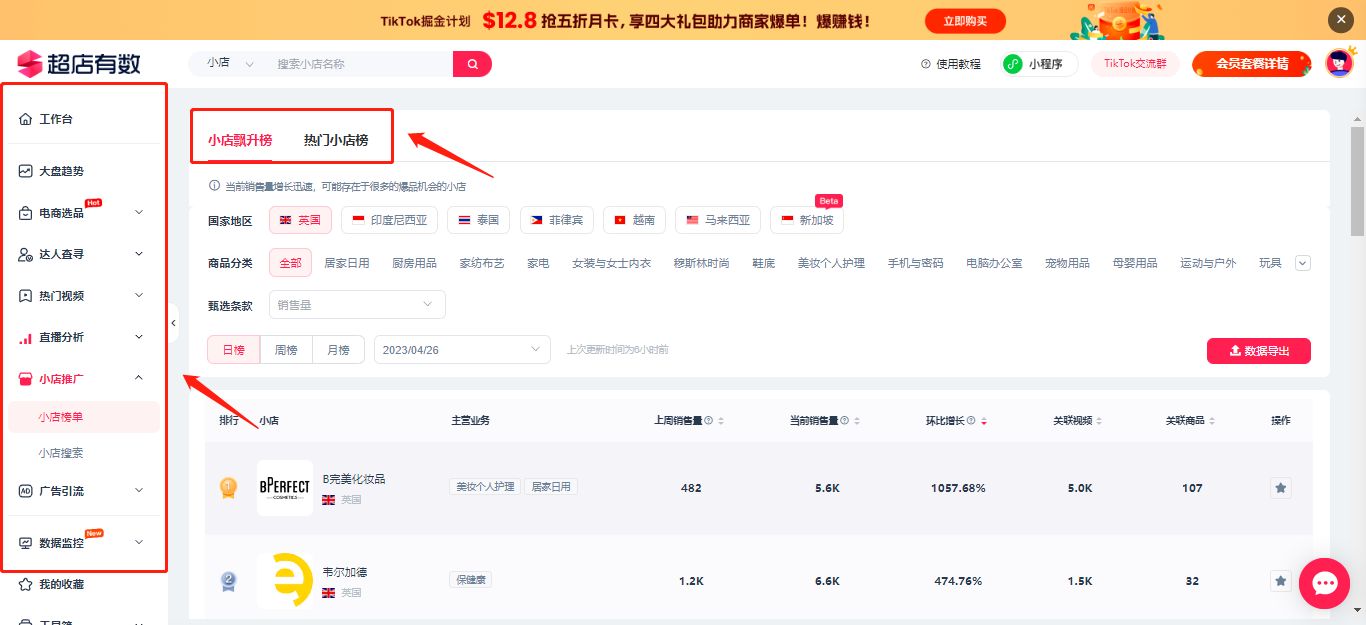Switch to the 热门小店榜 tab
Image resolution: width=1366 pixels, height=625 pixels.
pos(339,139)
